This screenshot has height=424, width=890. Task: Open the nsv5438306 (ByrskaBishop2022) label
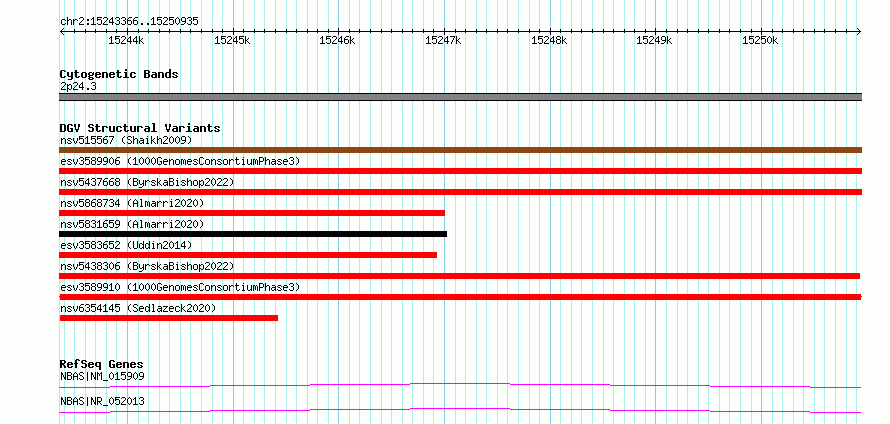pos(147,266)
